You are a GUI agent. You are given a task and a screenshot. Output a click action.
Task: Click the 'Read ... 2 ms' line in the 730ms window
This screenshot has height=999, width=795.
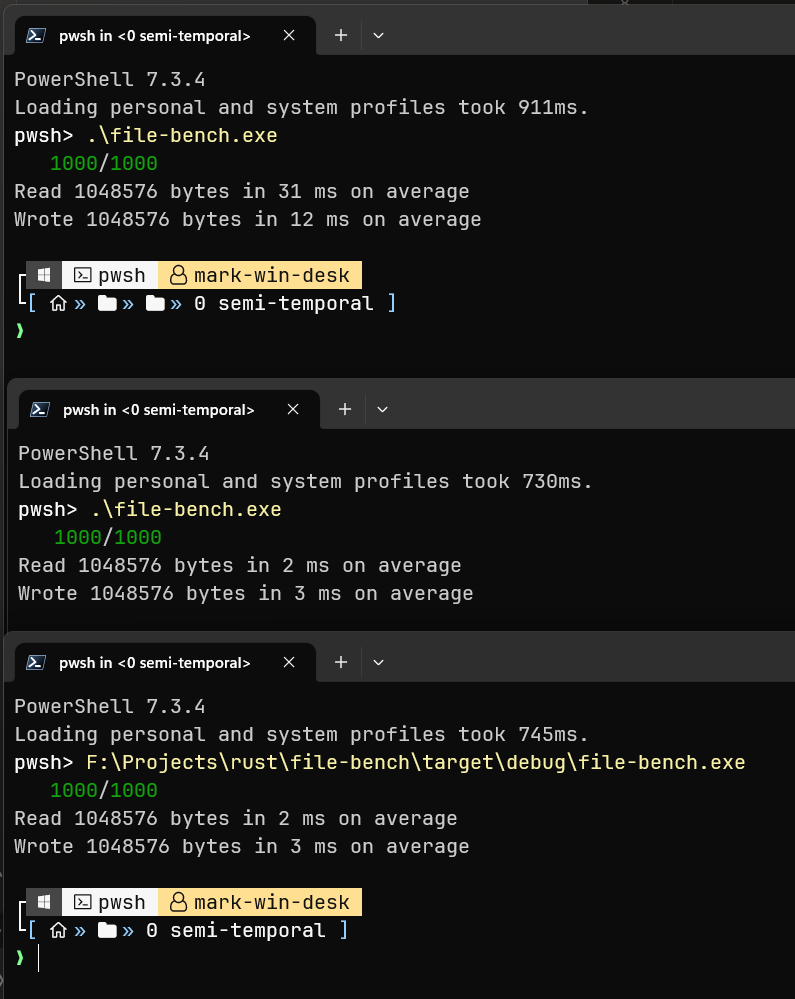click(240, 566)
